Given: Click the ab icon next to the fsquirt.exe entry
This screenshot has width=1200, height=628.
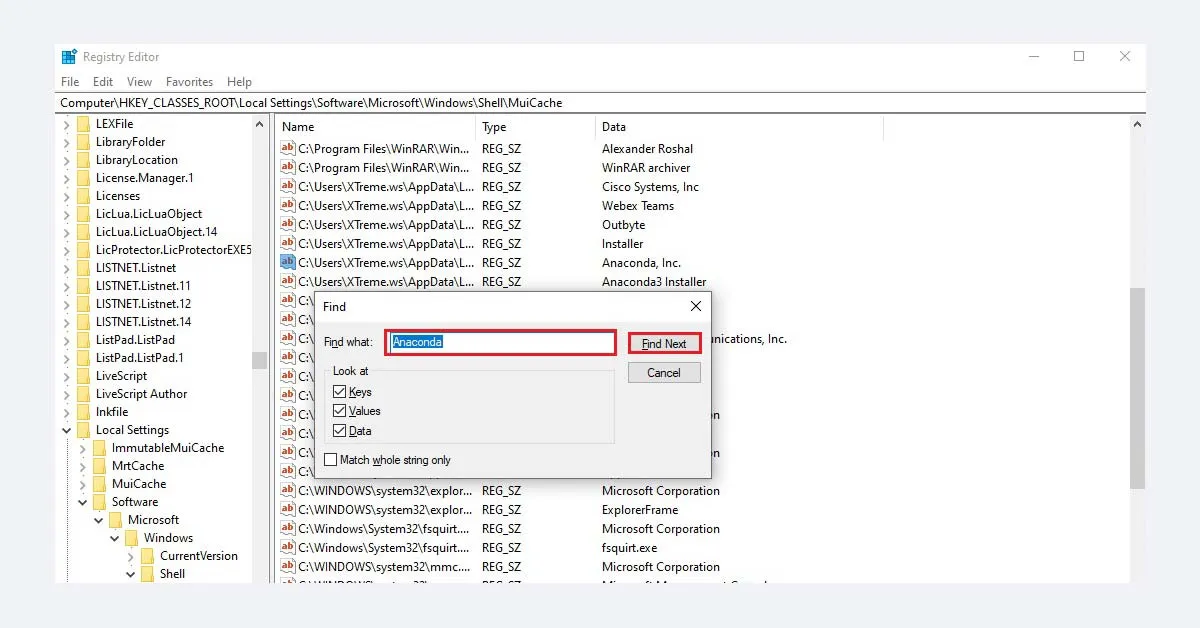Looking at the screenshot, I should pyautogui.click(x=288, y=547).
